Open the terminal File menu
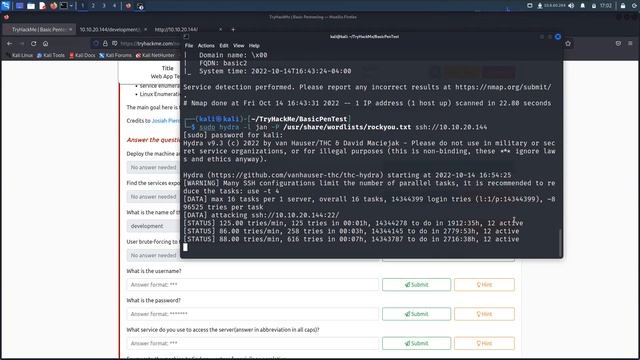The height and width of the screenshot is (360, 640). [x=189, y=46]
